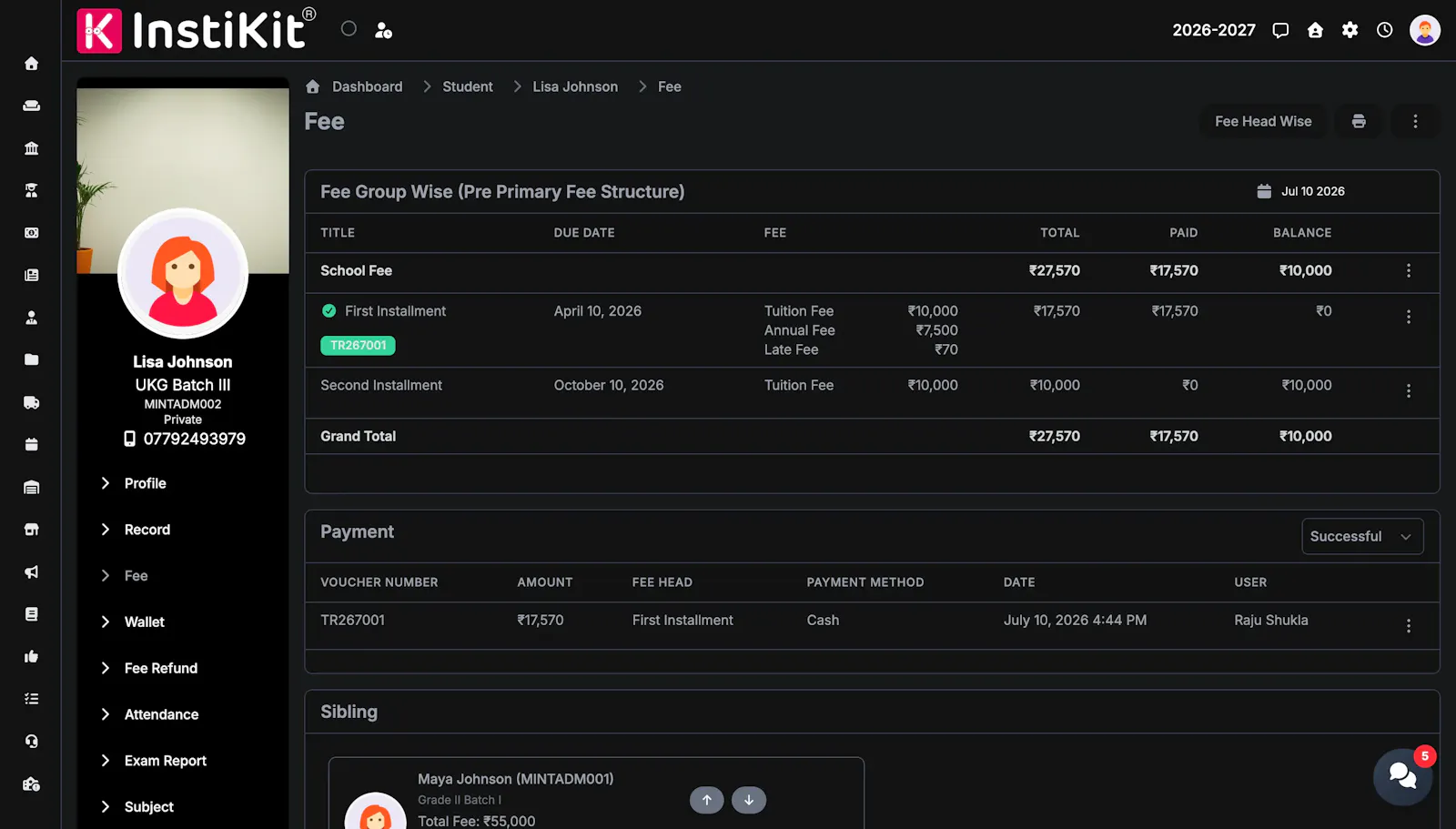Click the couch (reception) sidebar icon
Image resolution: width=1456 pixels, height=829 pixels.
point(31,106)
